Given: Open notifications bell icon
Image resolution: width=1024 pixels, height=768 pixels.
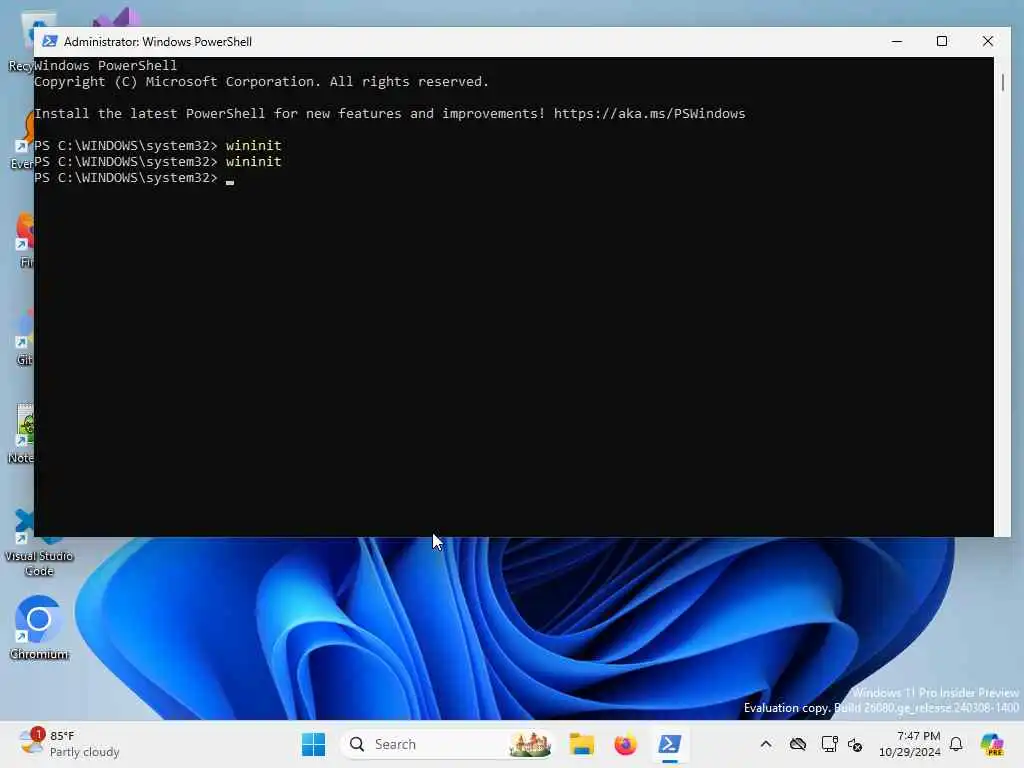Looking at the screenshot, I should 956,744.
